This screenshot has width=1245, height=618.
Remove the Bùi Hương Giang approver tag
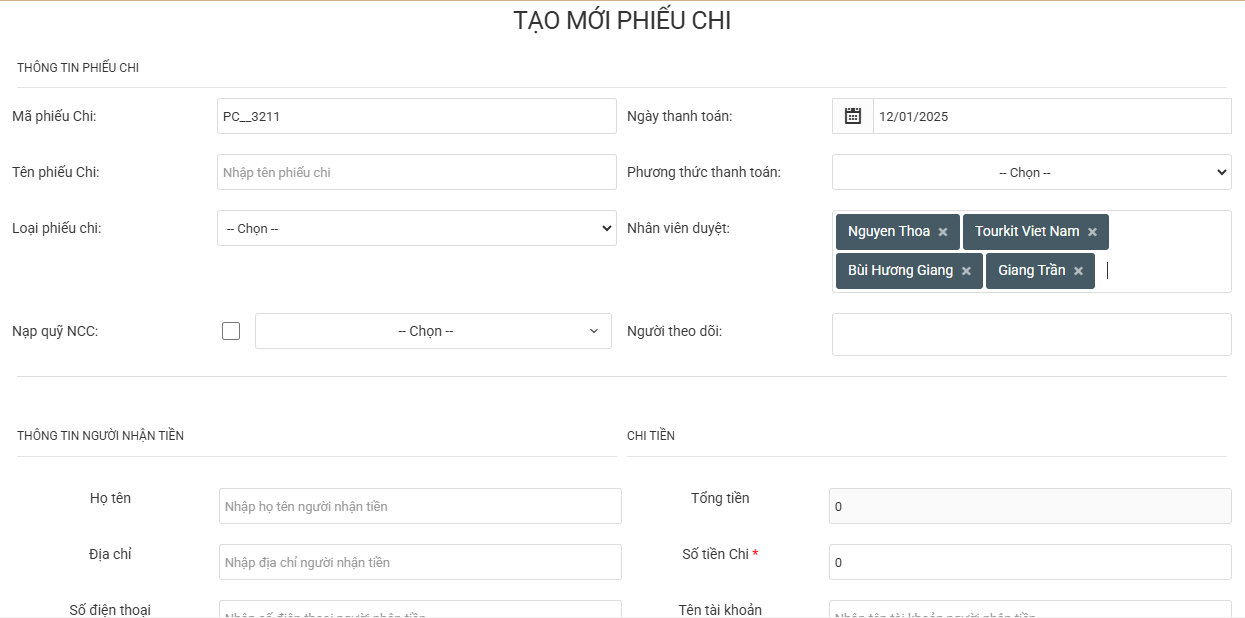pyautogui.click(x=966, y=271)
